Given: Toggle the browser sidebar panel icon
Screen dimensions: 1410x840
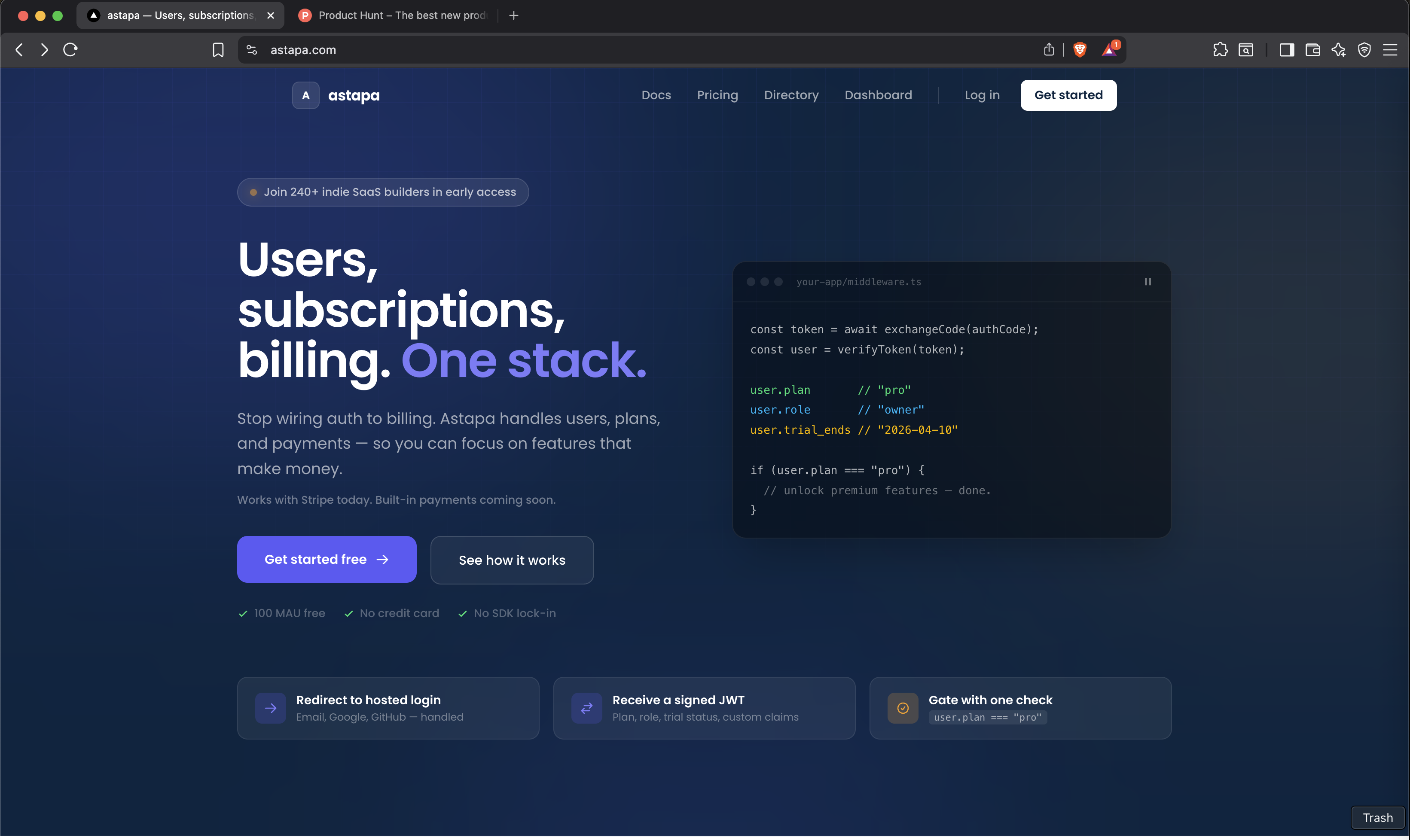Looking at the screenshot, I should pos(1287,50).
